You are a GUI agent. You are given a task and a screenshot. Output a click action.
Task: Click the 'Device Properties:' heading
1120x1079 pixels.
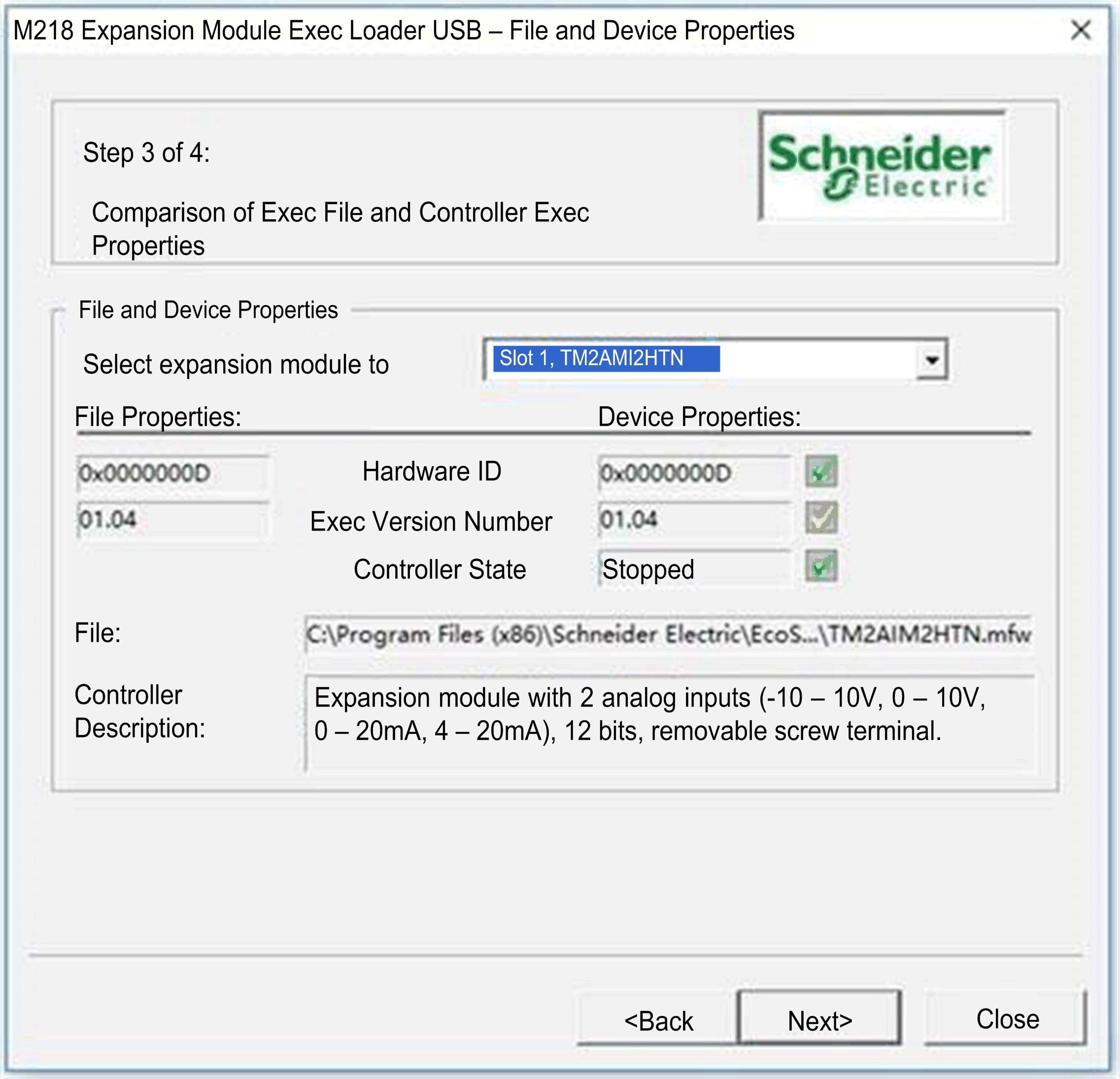(x=699, y=417)
